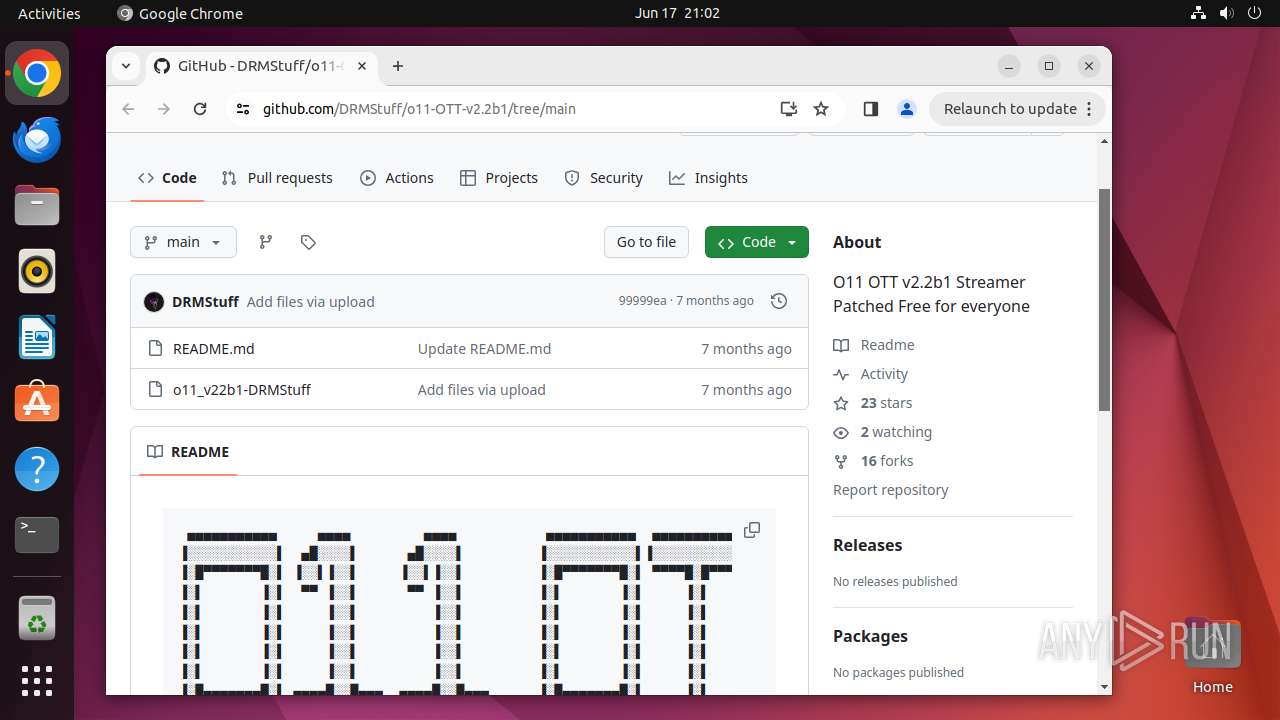Copy the README ASCII code block
1280x720 pixels.
(752, 530)
